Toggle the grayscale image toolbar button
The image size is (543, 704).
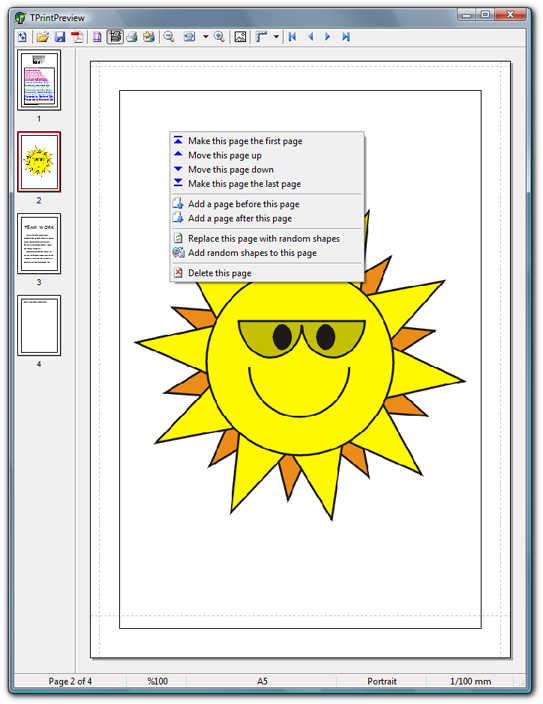(x=240, y=37)
